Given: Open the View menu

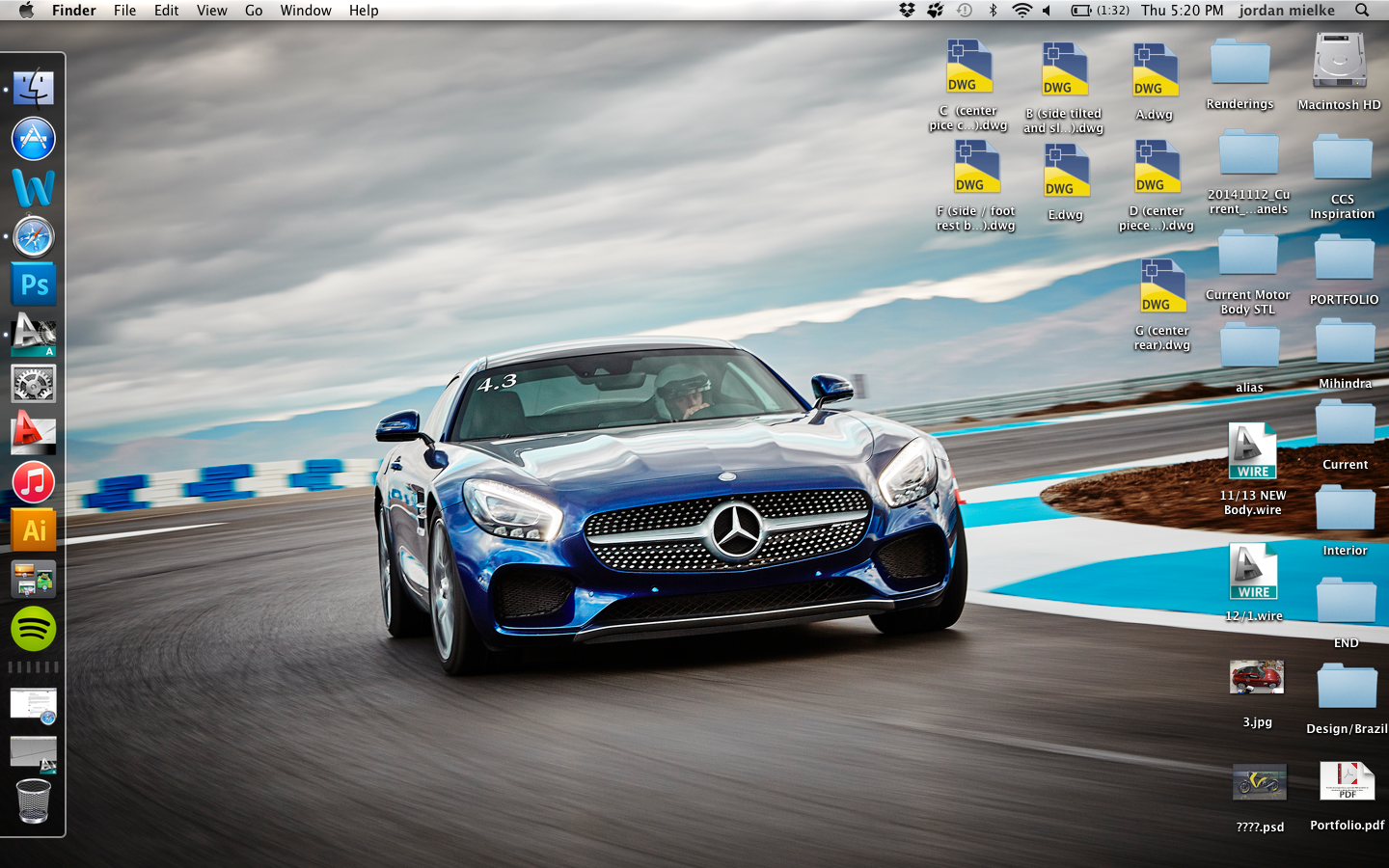Looking at the screenshot, I should pyautogui.click(x=211, y=10).
